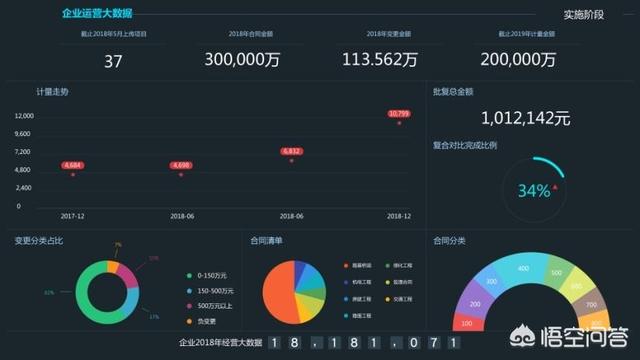This screenshot has height=360, width=640.
Task: Click the 实施阶段 label
Action: tap(583, 15)
